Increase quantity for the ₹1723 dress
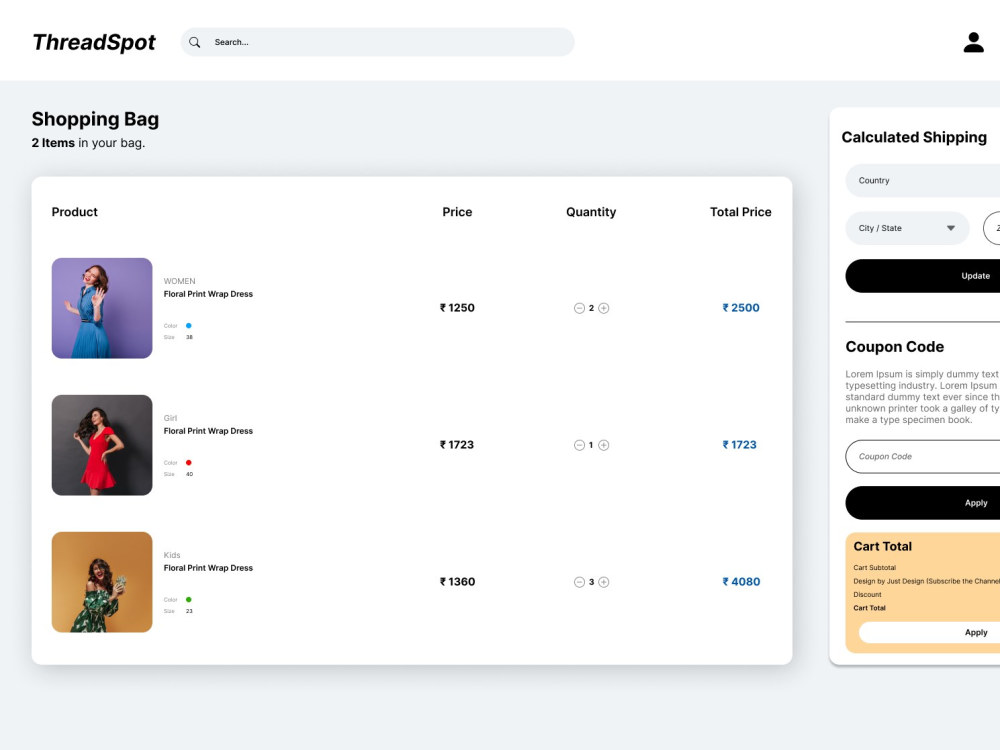1000x750 pixels. [603, 445]
